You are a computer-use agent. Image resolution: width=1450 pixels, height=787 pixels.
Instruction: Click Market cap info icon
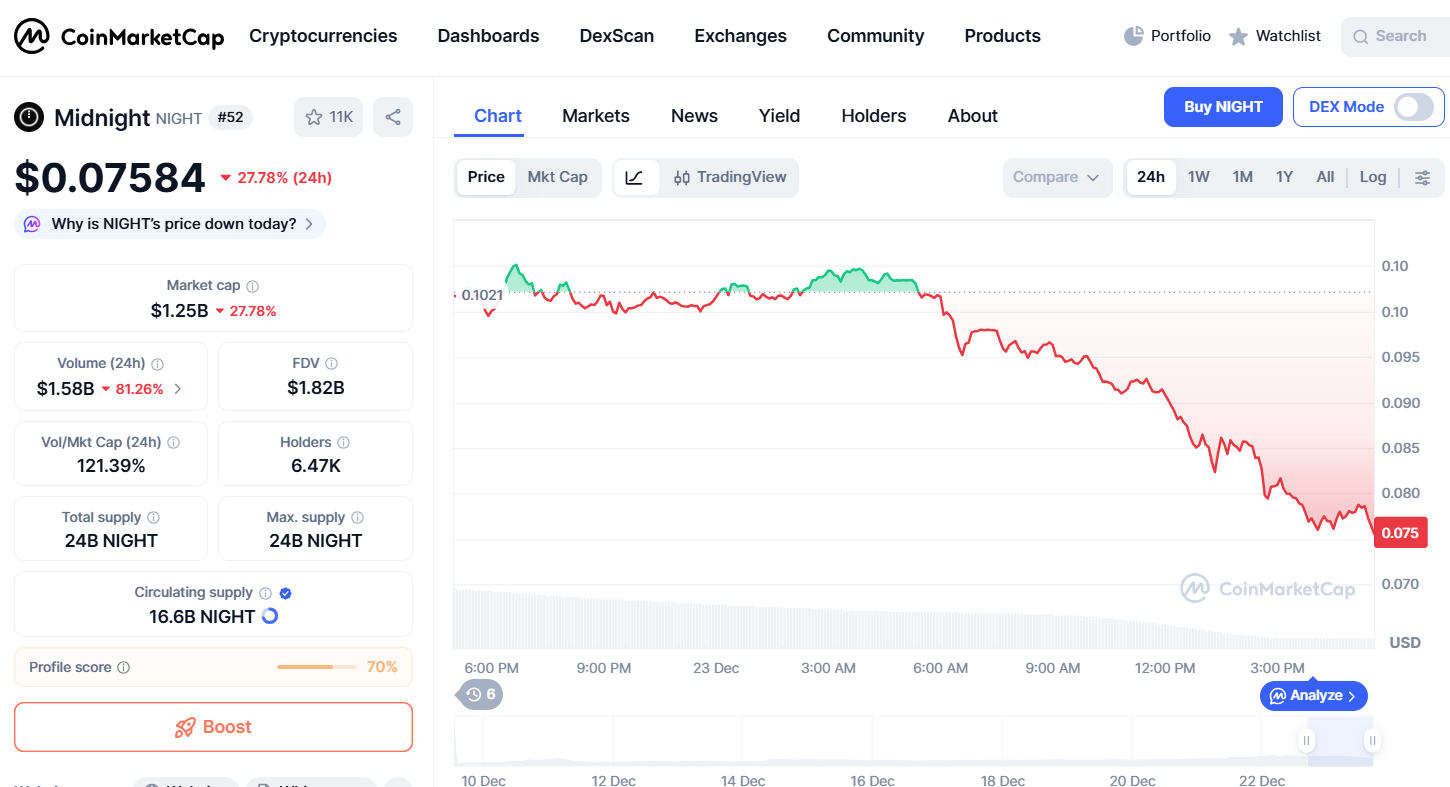click(253, 286)
